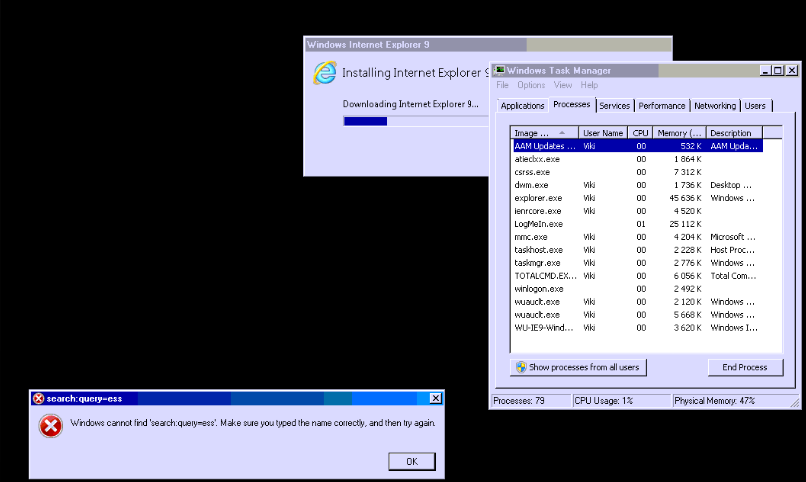Screen dimensions: 806x482
Task: Select the taskhost.exe process
Action: 637,250
